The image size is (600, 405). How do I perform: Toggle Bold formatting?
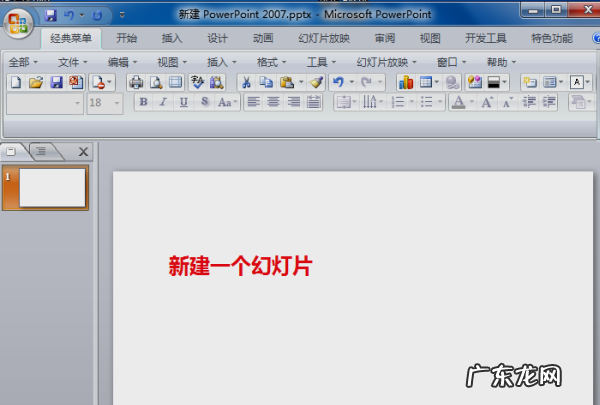[x=143, y=102]
